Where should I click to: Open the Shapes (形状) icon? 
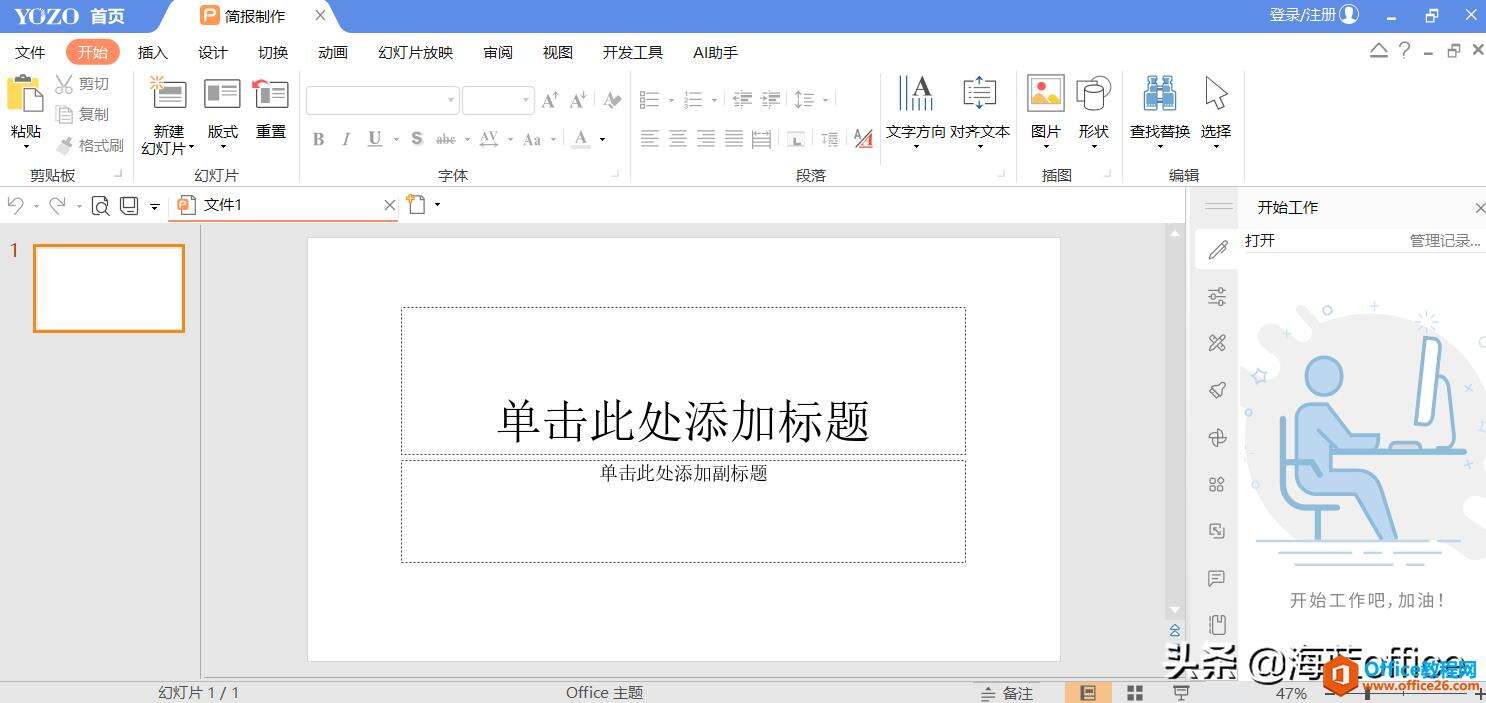coord(1093,93)
